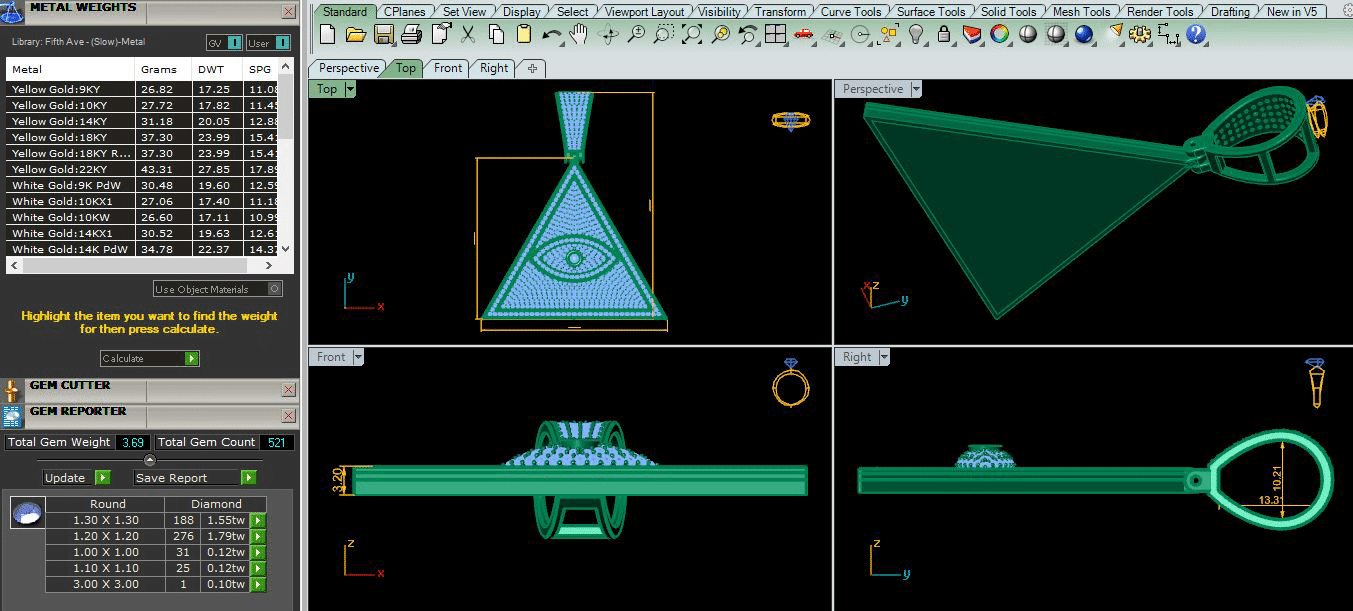This screenshot has height=611, width=1353.
Task: Click the Undo view change icon
Action: tap(748, 35)
